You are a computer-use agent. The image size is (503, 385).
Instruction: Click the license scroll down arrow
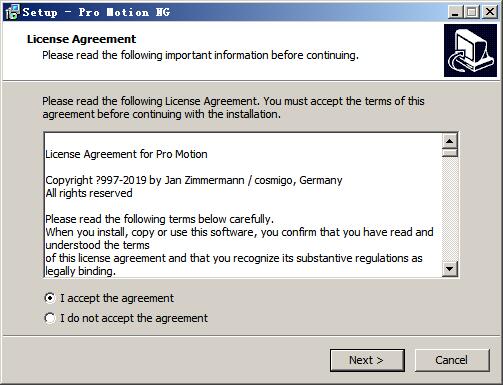click(x=450, y=269)
